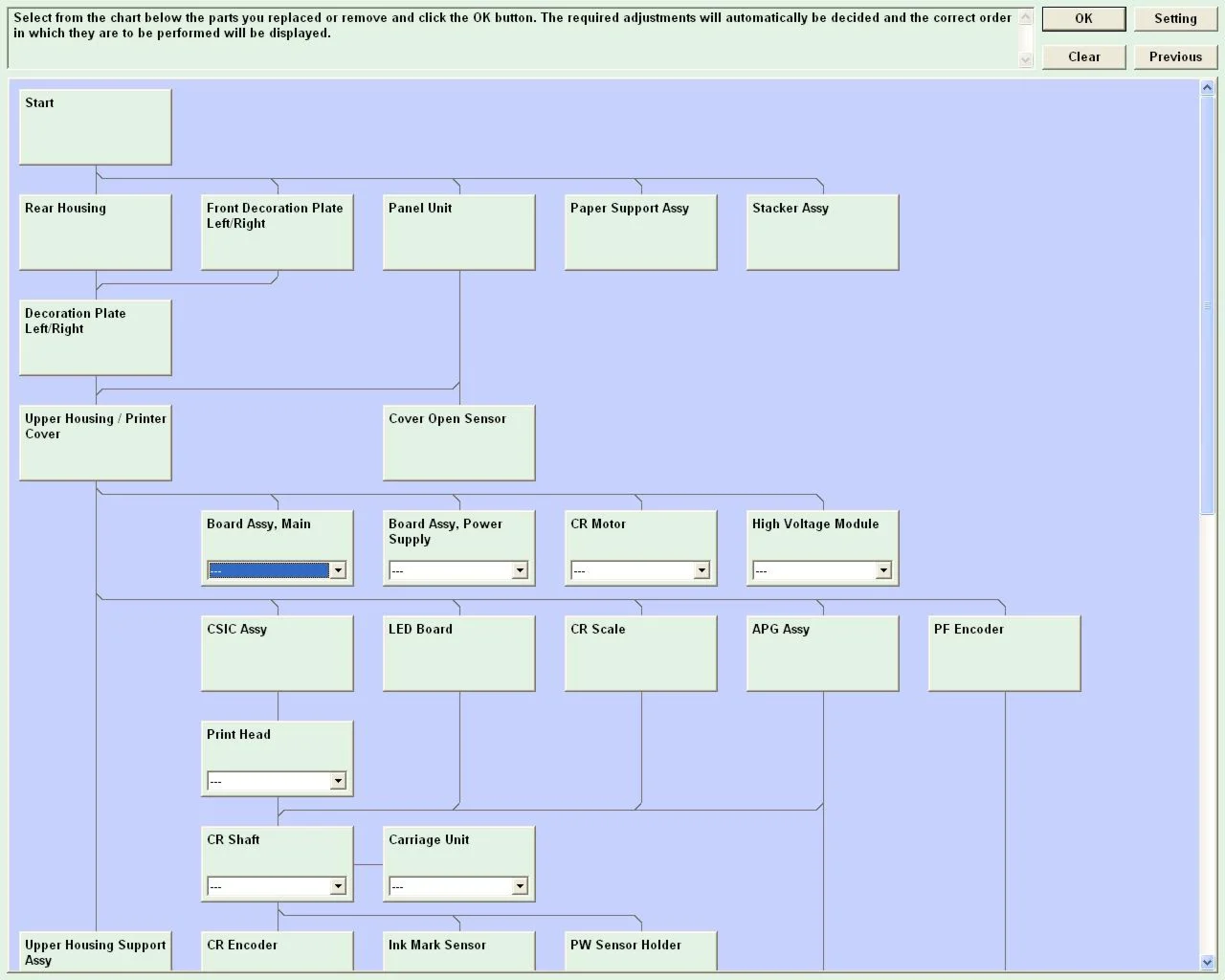Open the Setting button
1225x980 pixels.
(x=1175, y=18)
